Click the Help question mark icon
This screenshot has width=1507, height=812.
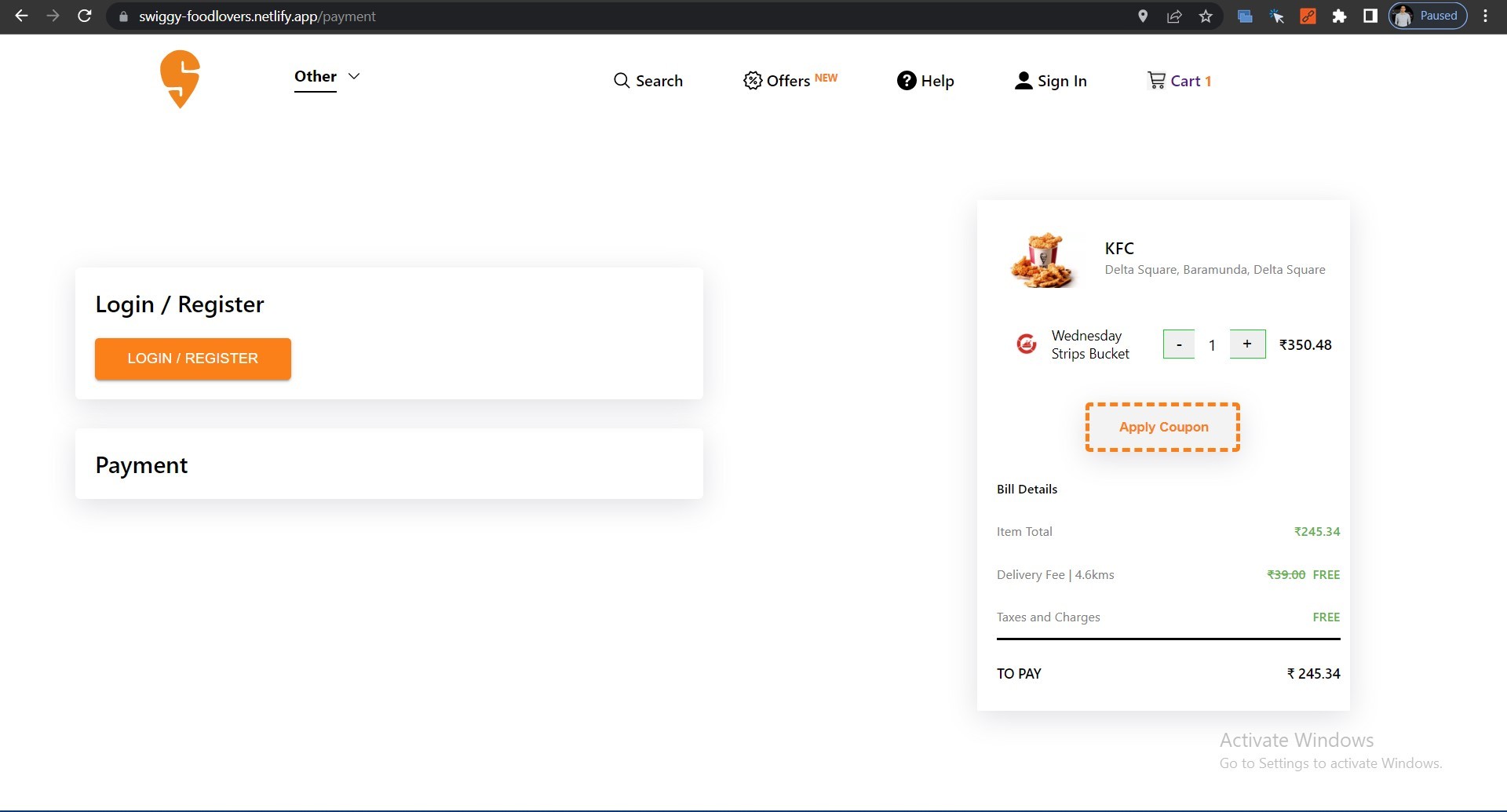click(907, 81)
